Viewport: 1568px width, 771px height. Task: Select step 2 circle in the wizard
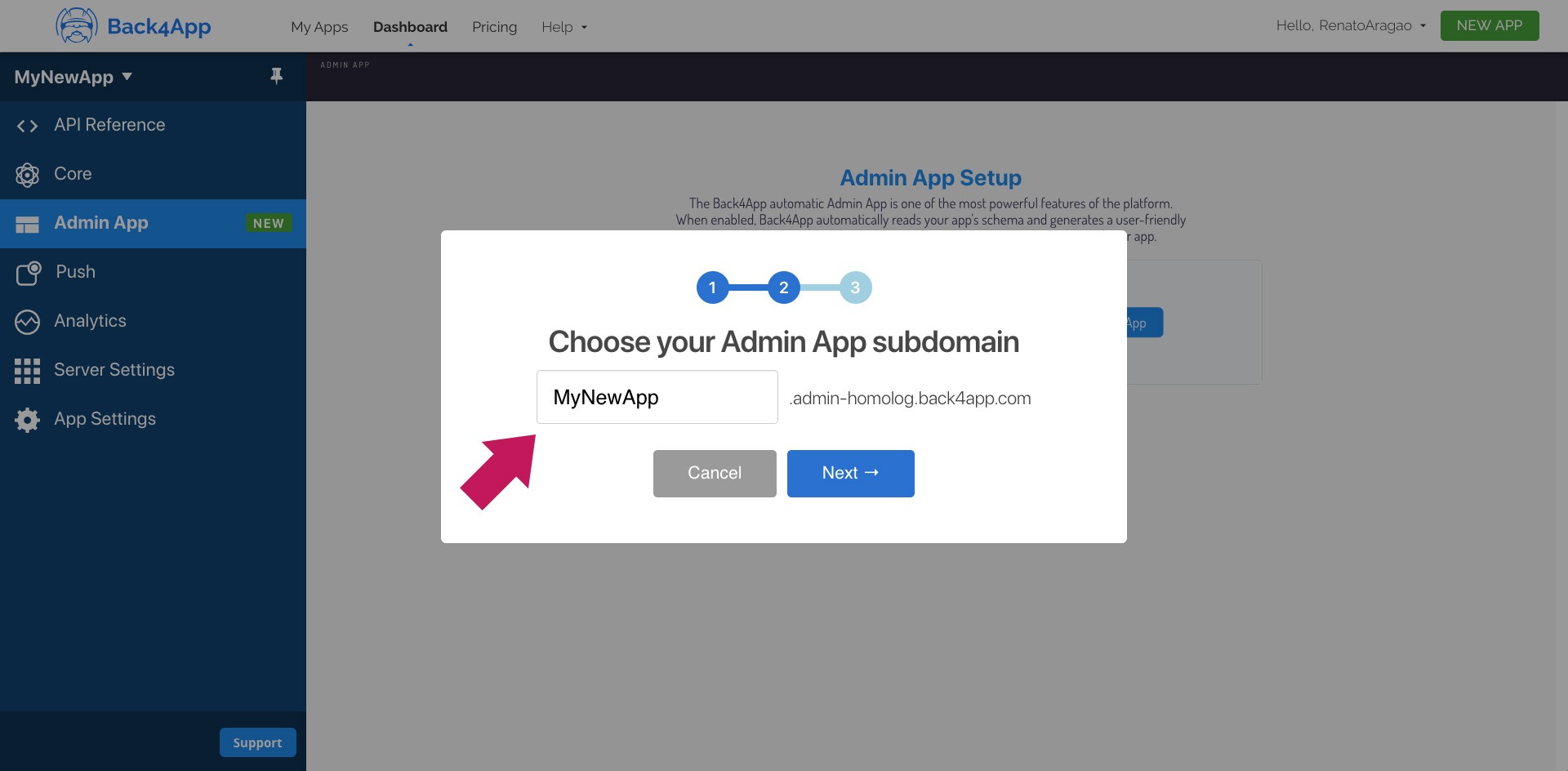tap(784, 287)
